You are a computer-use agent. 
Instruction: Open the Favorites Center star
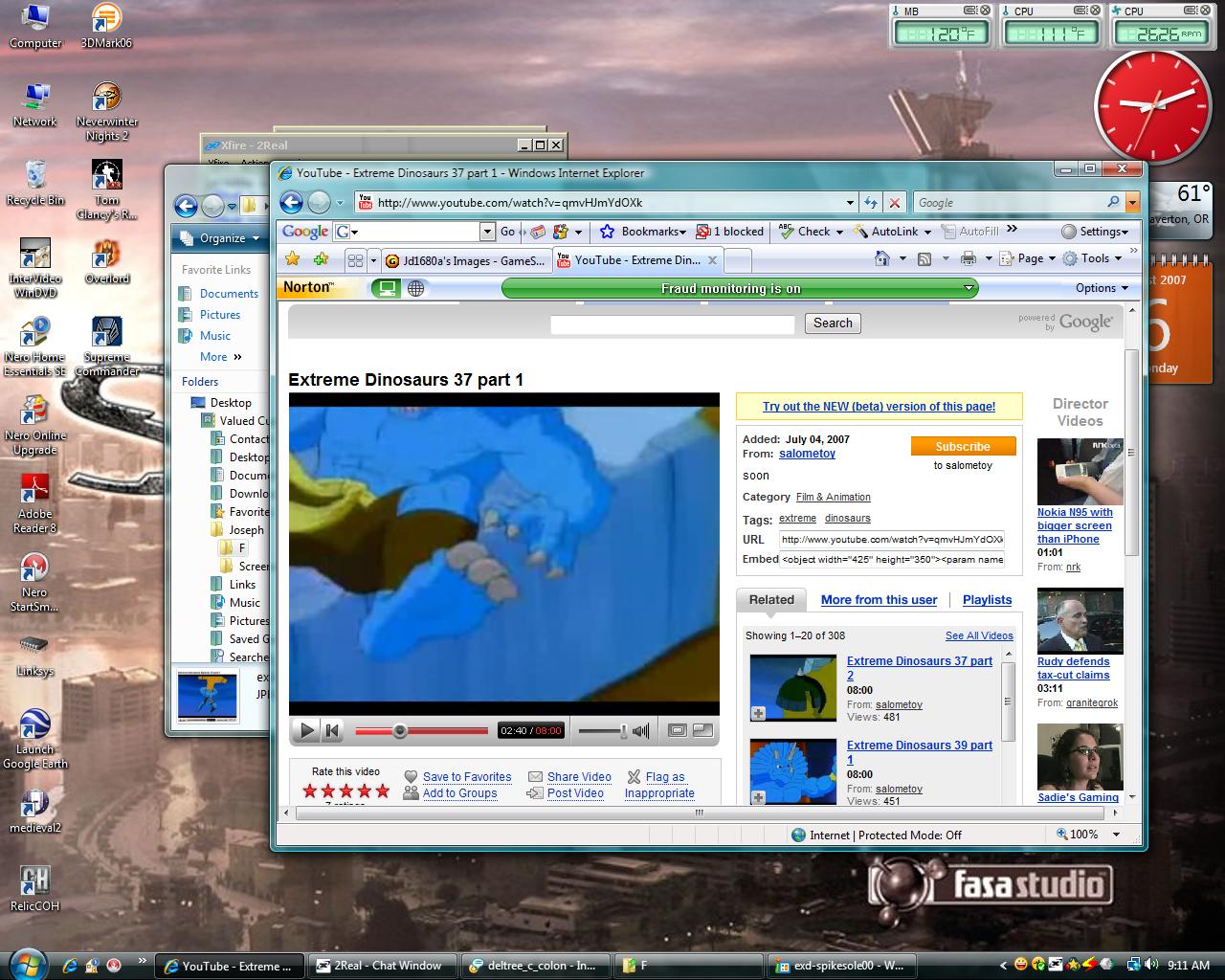point(293,259)
